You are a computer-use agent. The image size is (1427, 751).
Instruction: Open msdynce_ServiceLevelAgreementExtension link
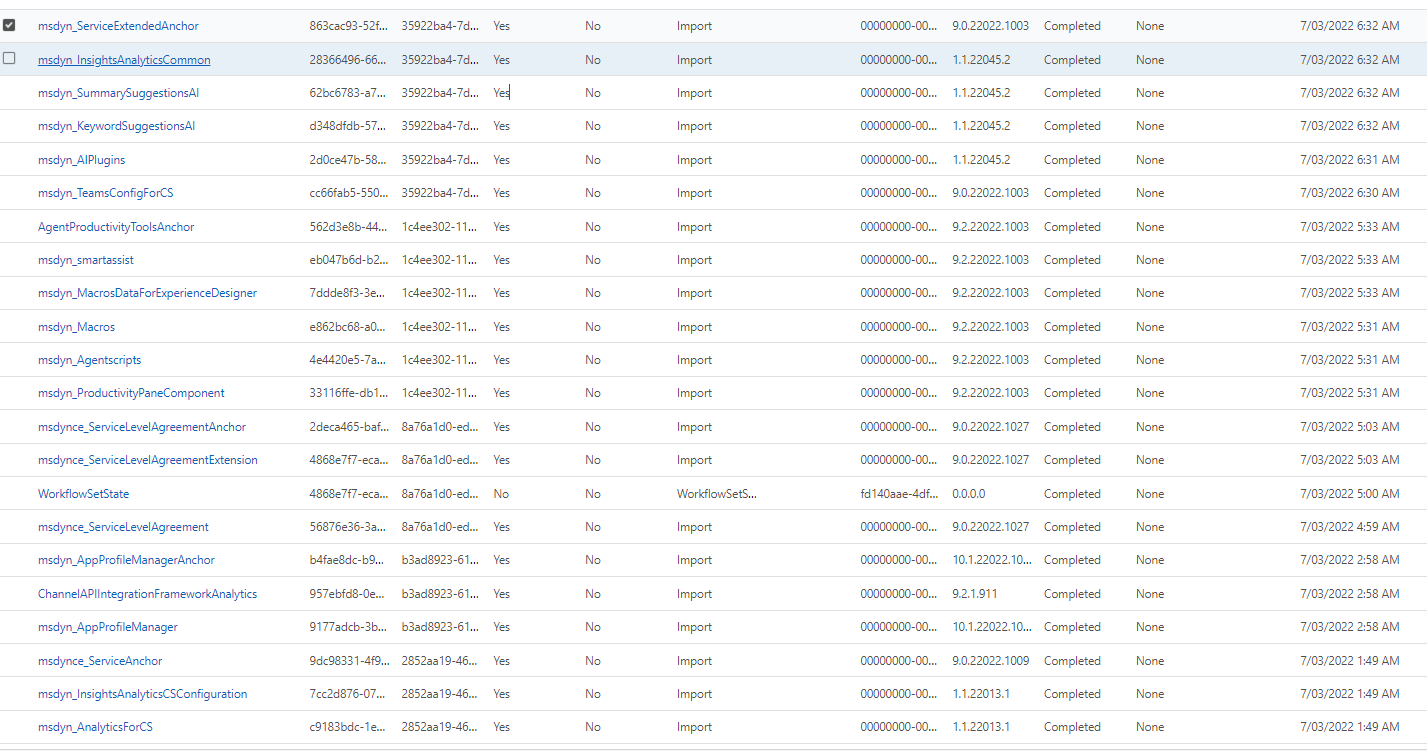click(148, 460)
